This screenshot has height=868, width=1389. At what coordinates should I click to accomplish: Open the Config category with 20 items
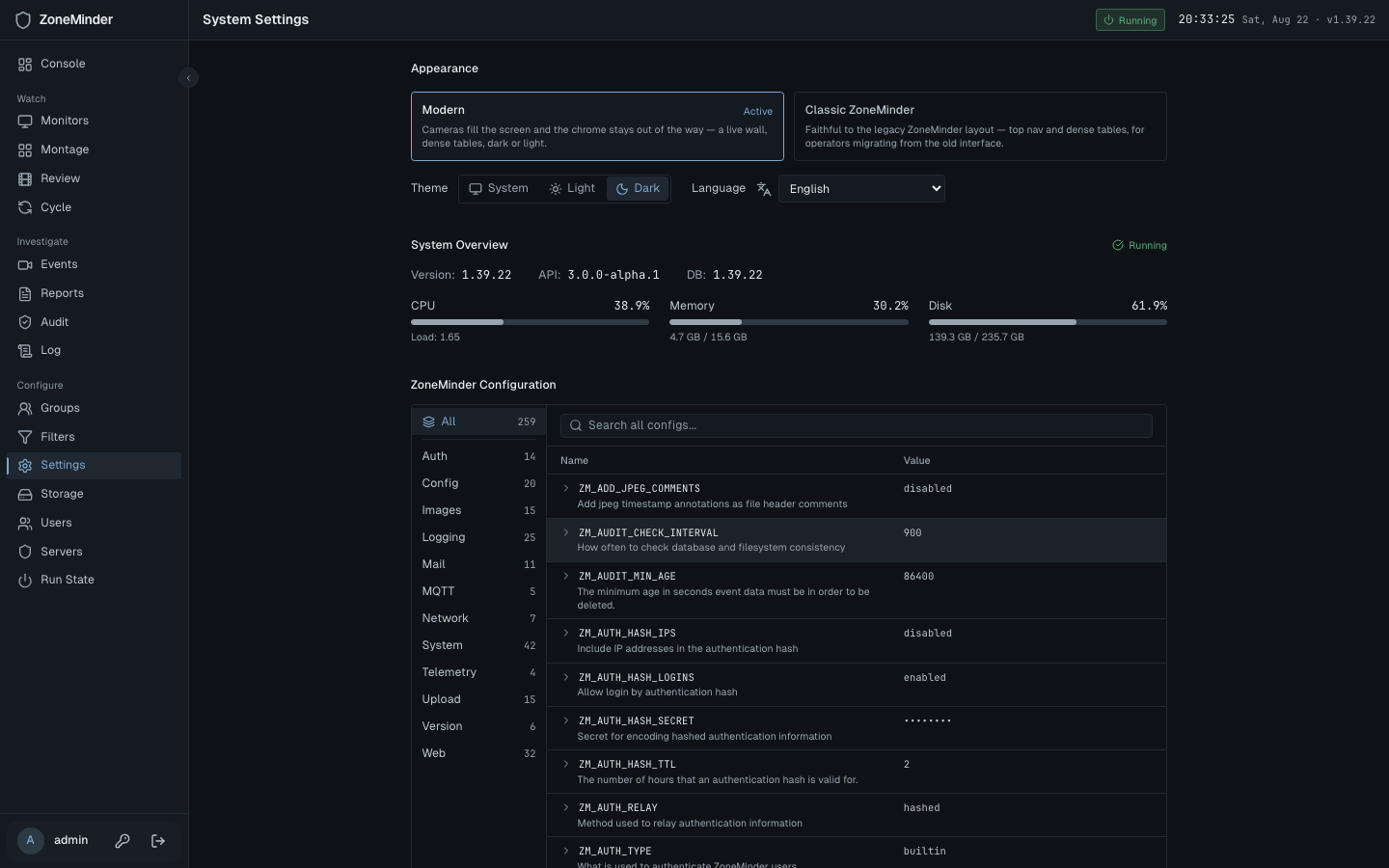coord(478,483)
